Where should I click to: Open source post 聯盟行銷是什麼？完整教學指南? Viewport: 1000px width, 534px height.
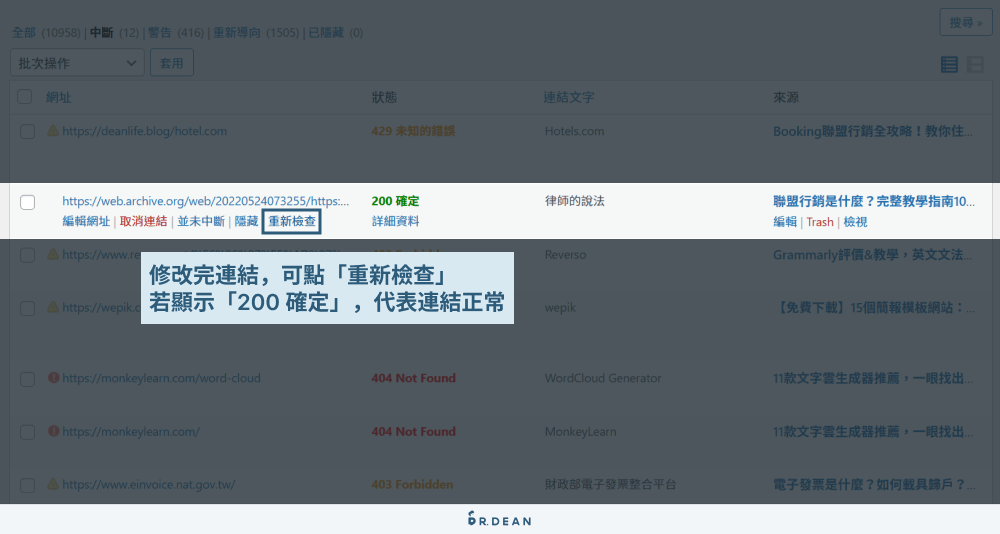874,202
